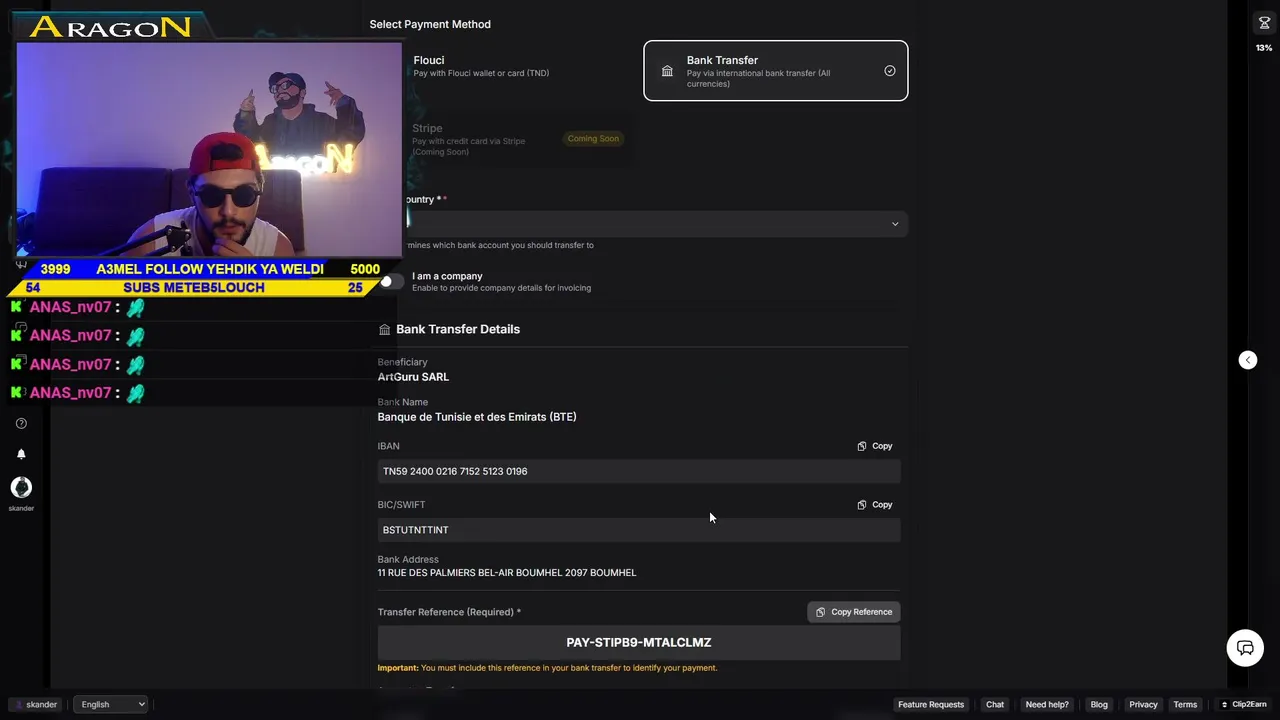Open the Terms footer link
1280x720 pixels.
click(1185, 704)
